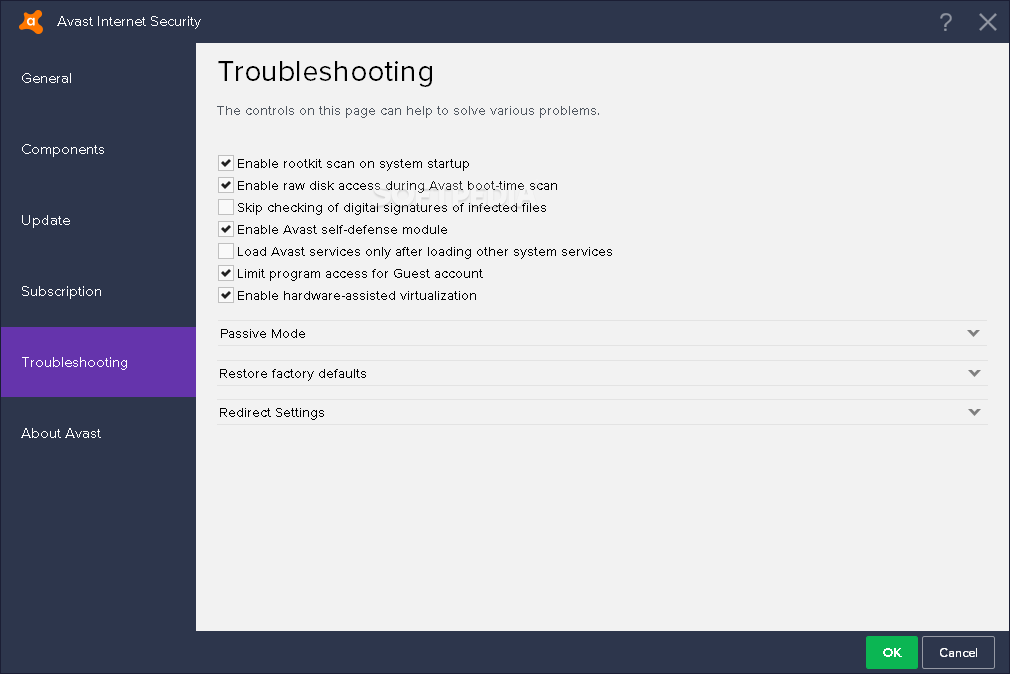Click the Avast Internet Security title text
The height and width of the screenshot is (674, 1010).
[x=129, y=21]
